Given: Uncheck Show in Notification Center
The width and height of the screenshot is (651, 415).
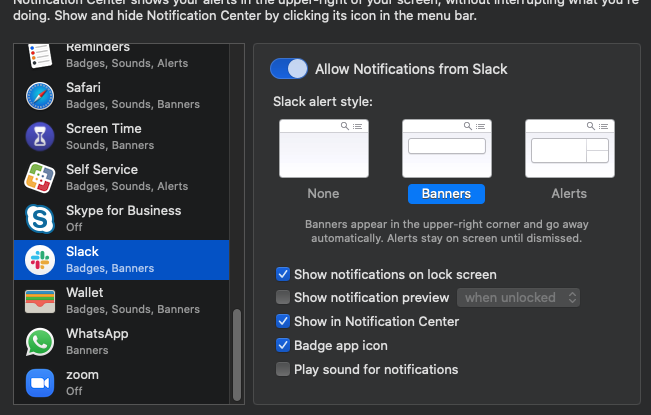Looking at the screenshot, I should 283,321.
